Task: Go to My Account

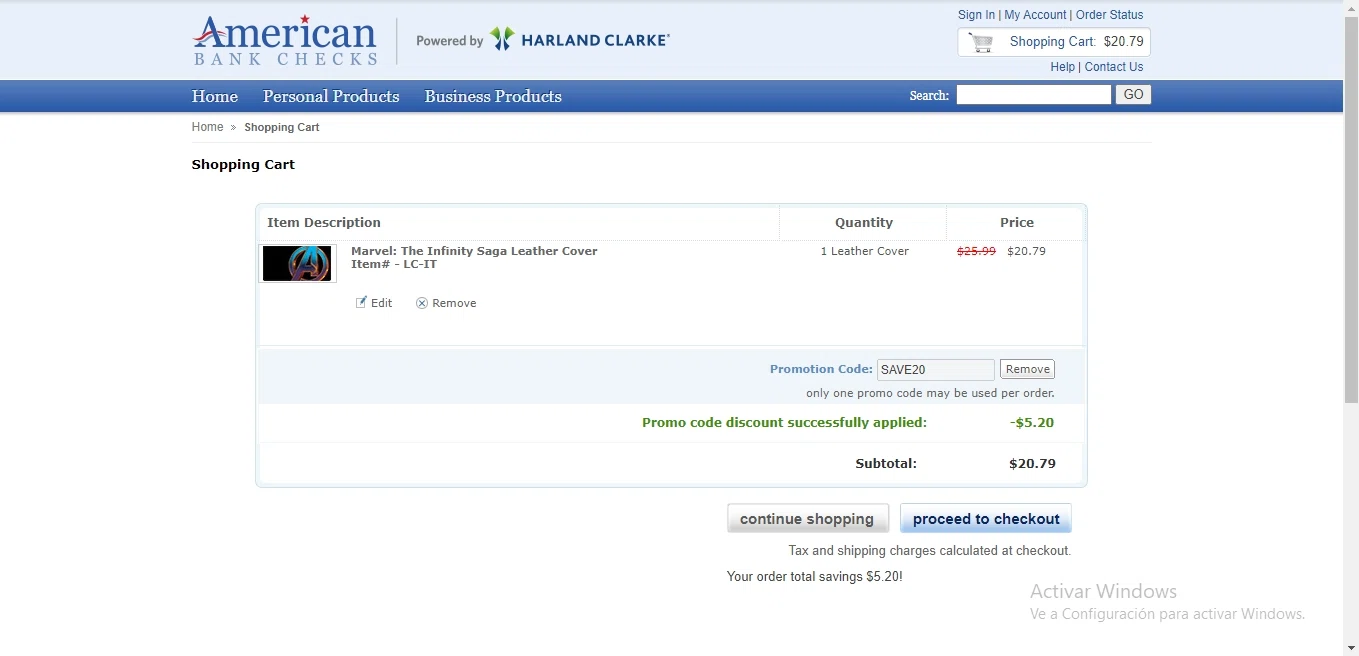Action: [x=1035, y=15]
